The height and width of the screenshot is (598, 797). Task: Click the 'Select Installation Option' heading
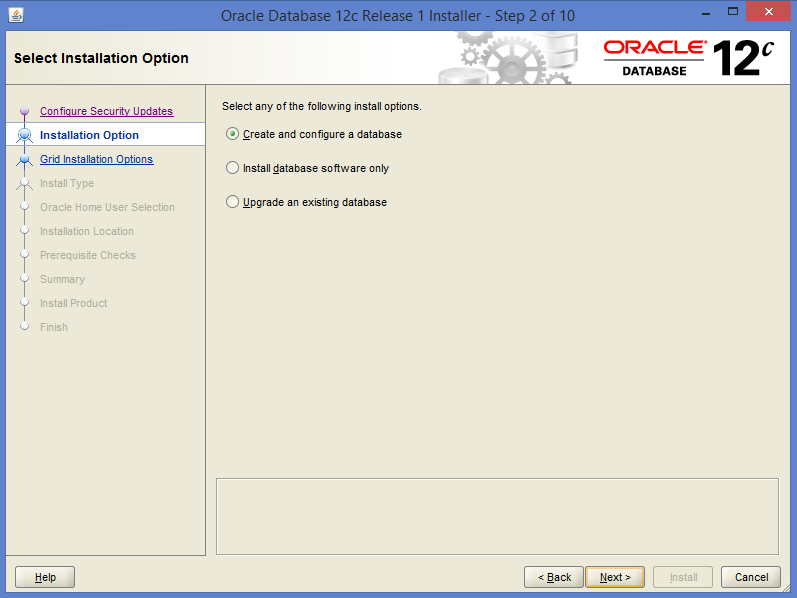coord(101,58)
